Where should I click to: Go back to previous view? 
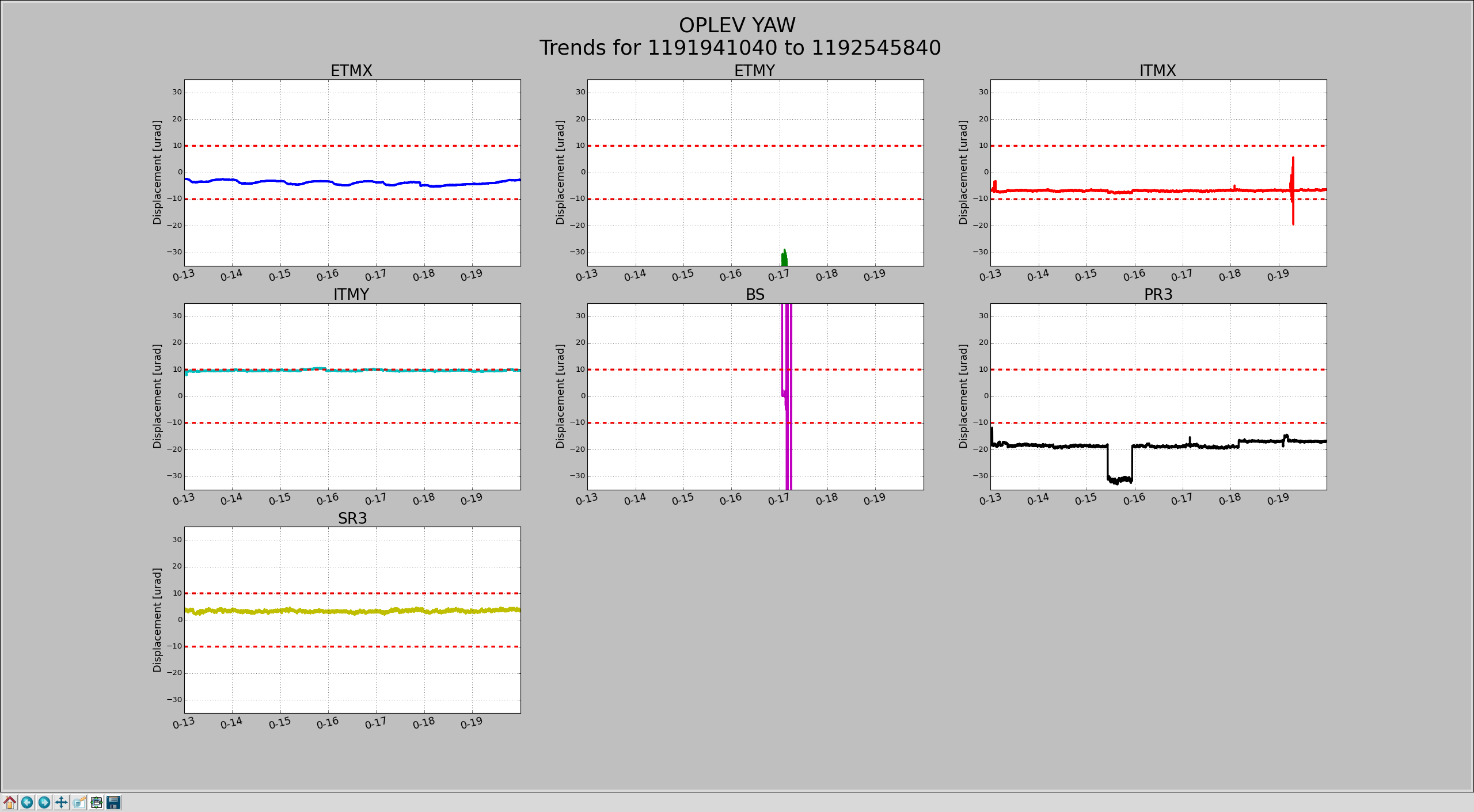pyautogui.click(x=27, y=802)
